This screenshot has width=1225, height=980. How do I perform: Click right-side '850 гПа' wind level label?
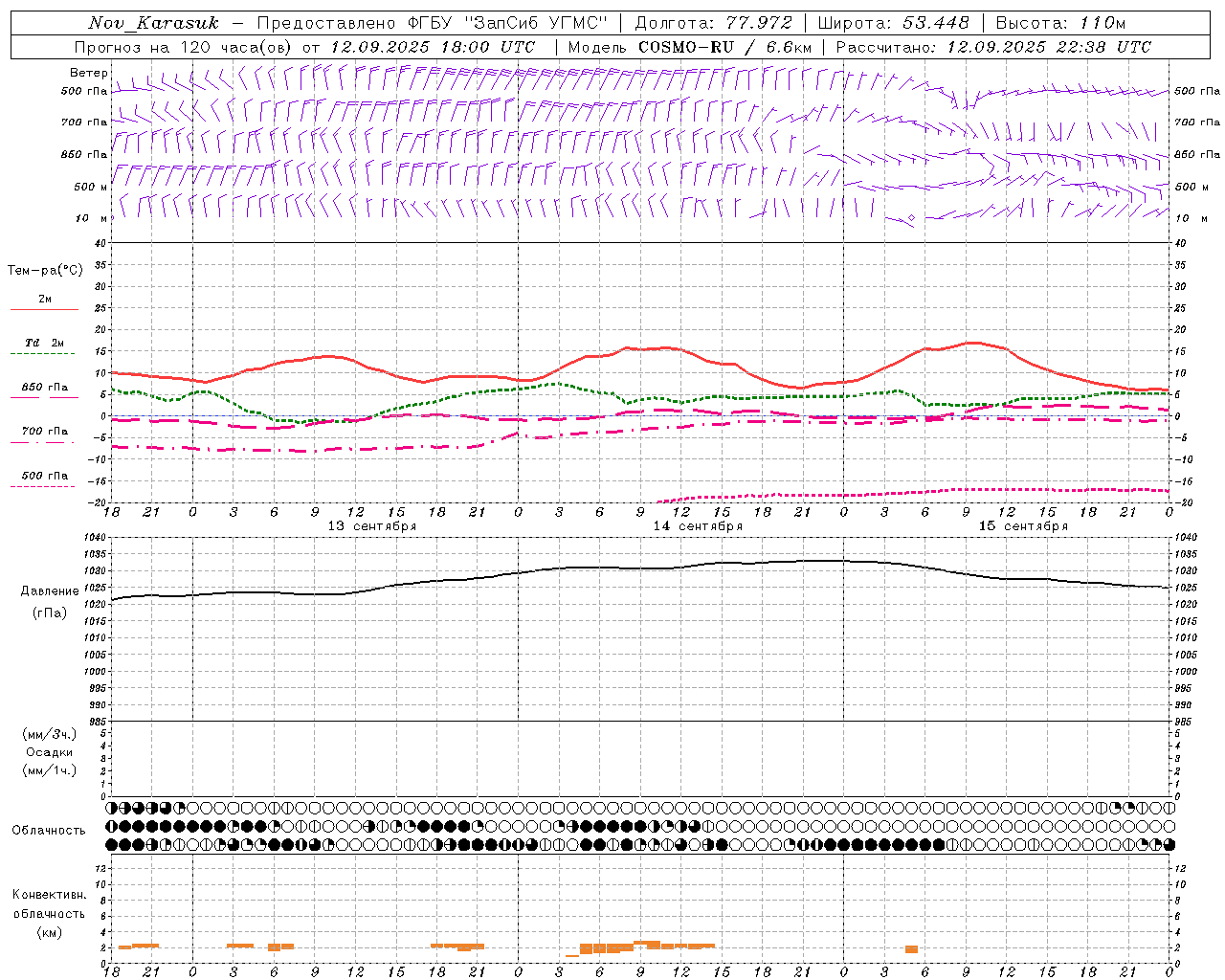click(1198, 154)
